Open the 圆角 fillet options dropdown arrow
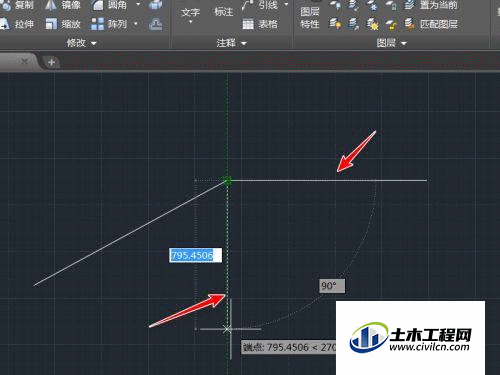This screenshot has height=375, width=500. [x=138, y=5]
